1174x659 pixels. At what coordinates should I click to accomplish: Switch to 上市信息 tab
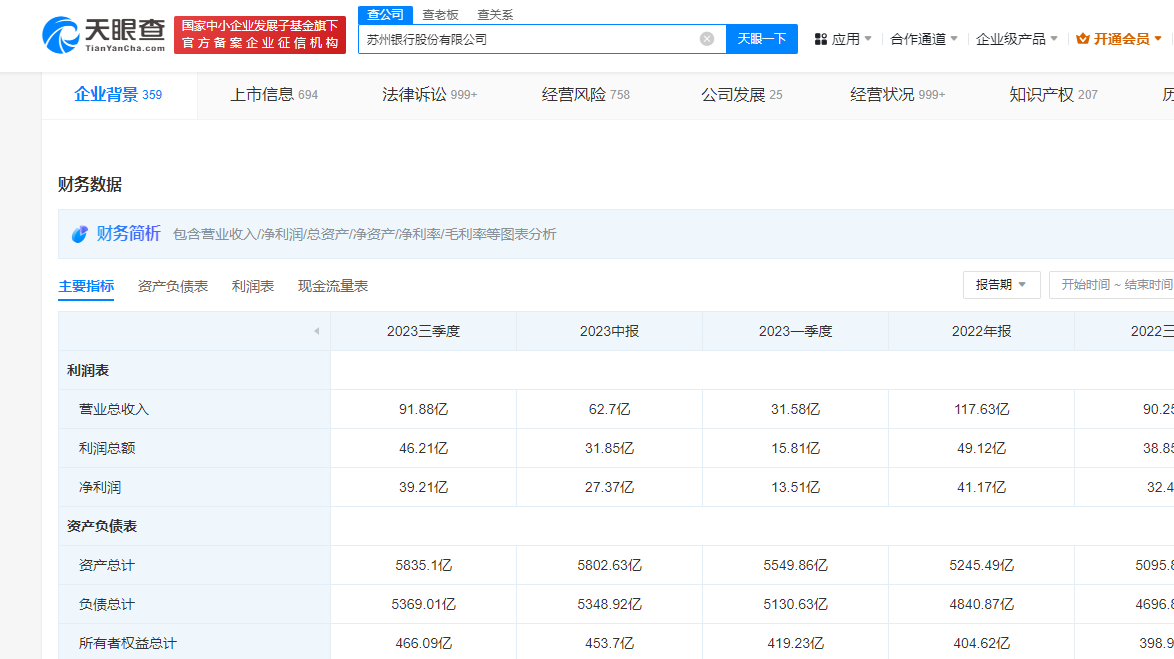(x=274, y=95)
